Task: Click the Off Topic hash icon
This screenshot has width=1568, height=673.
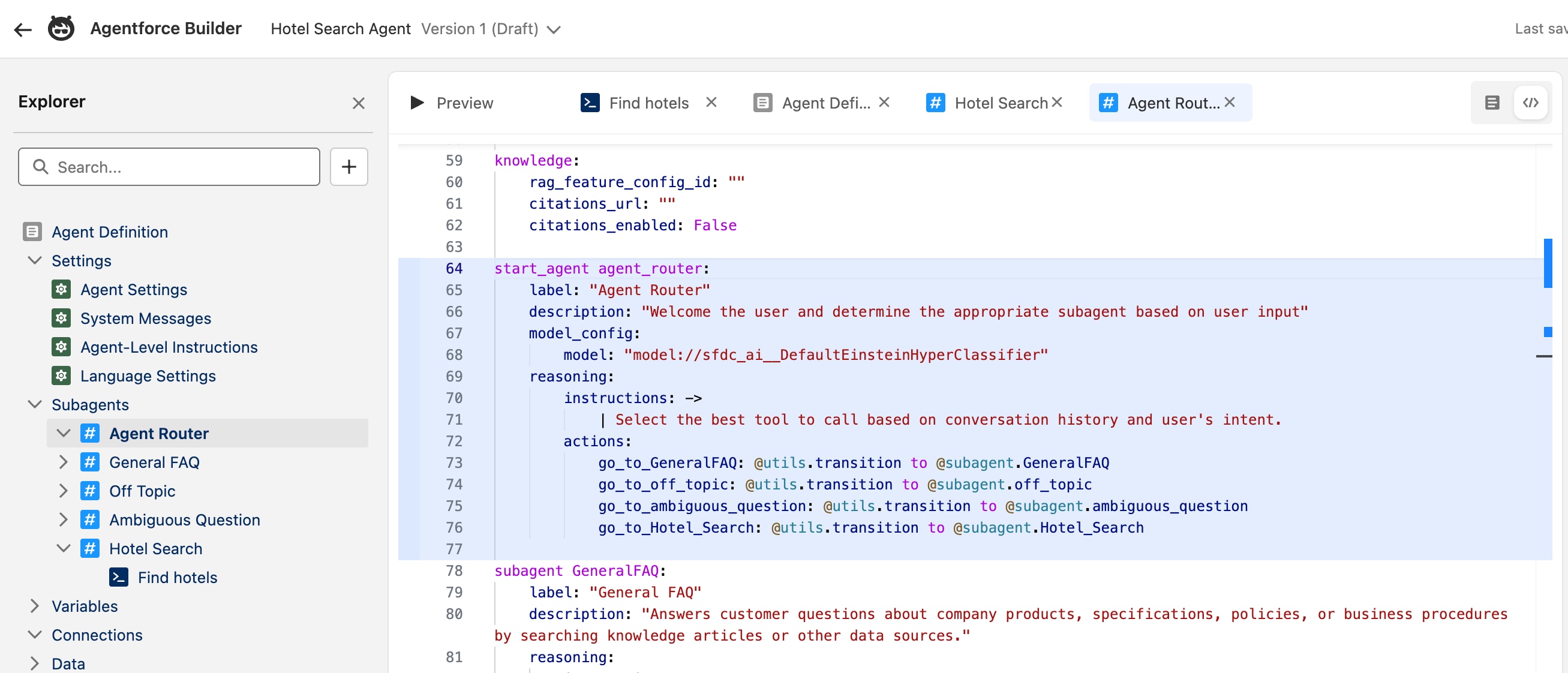Action: tap(90, 491)
